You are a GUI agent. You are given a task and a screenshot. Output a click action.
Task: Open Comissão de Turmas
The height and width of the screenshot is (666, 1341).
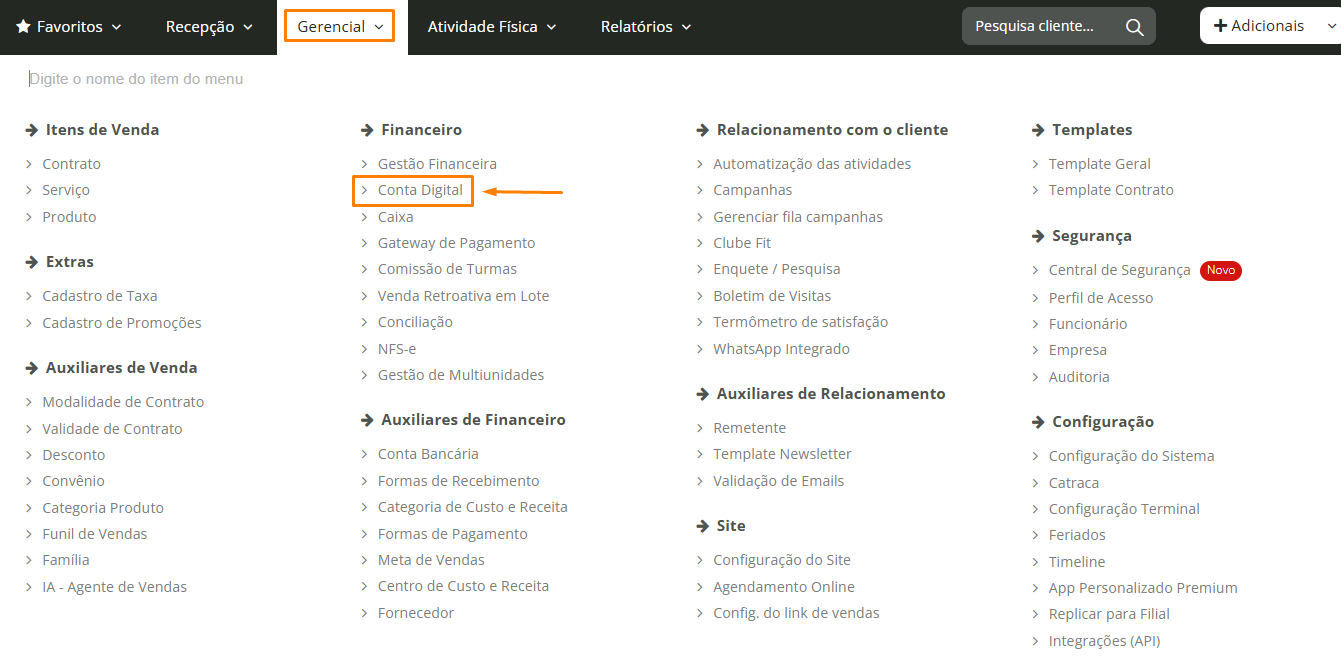(447, 269)
